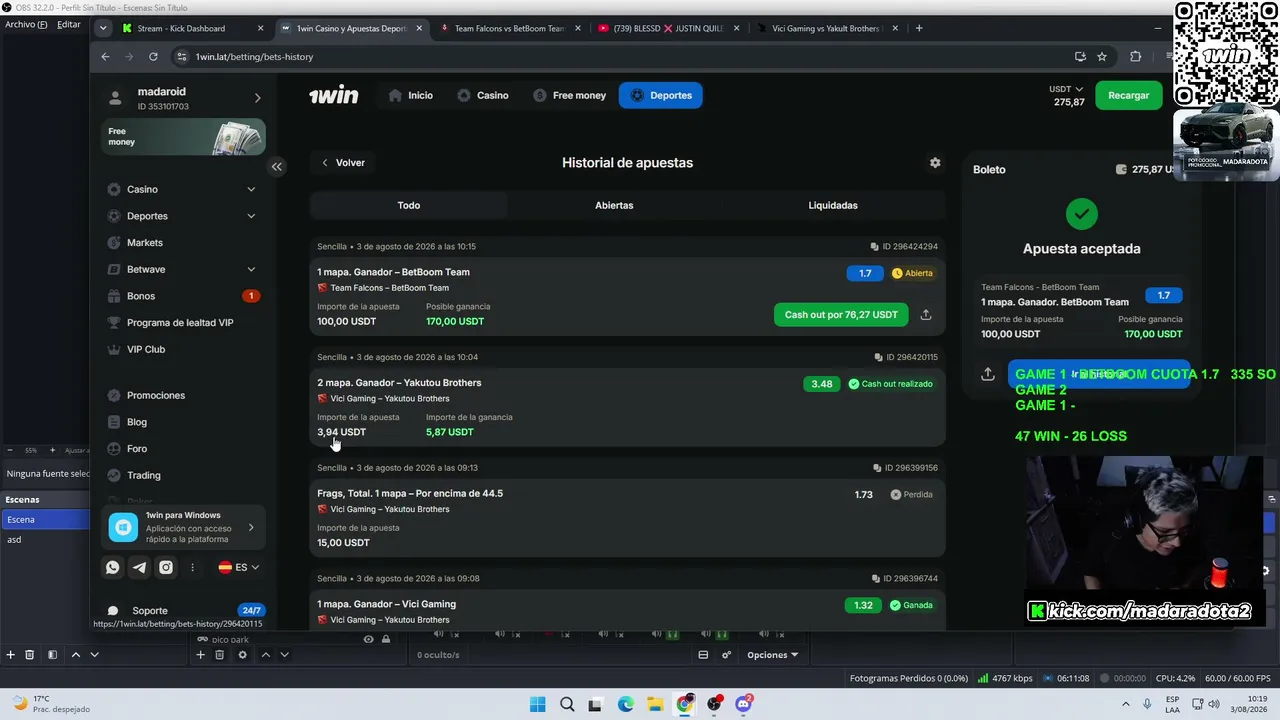Open OBS Archivo menu
The height and width of the screenshot is (720, 1280).
point(26,24)
